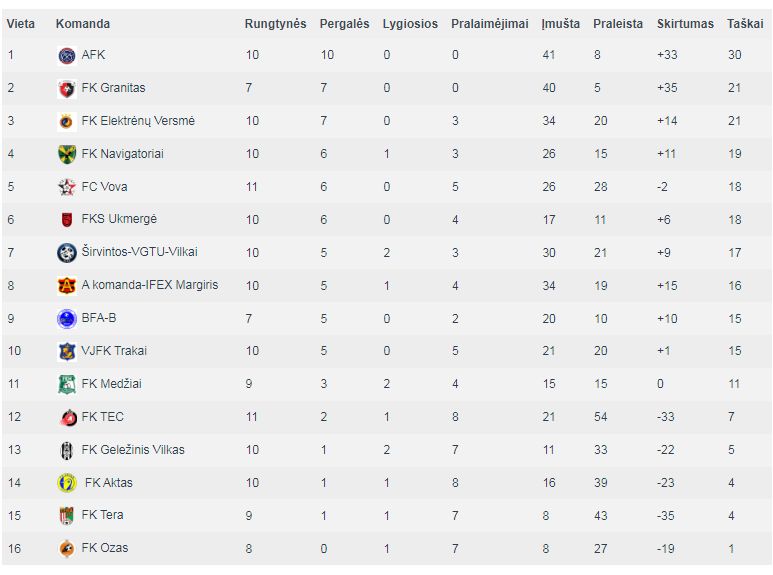This screenshot has height=575, width=773.
Task: Click the AFK team logo
Action: click(x=67, y=56)
